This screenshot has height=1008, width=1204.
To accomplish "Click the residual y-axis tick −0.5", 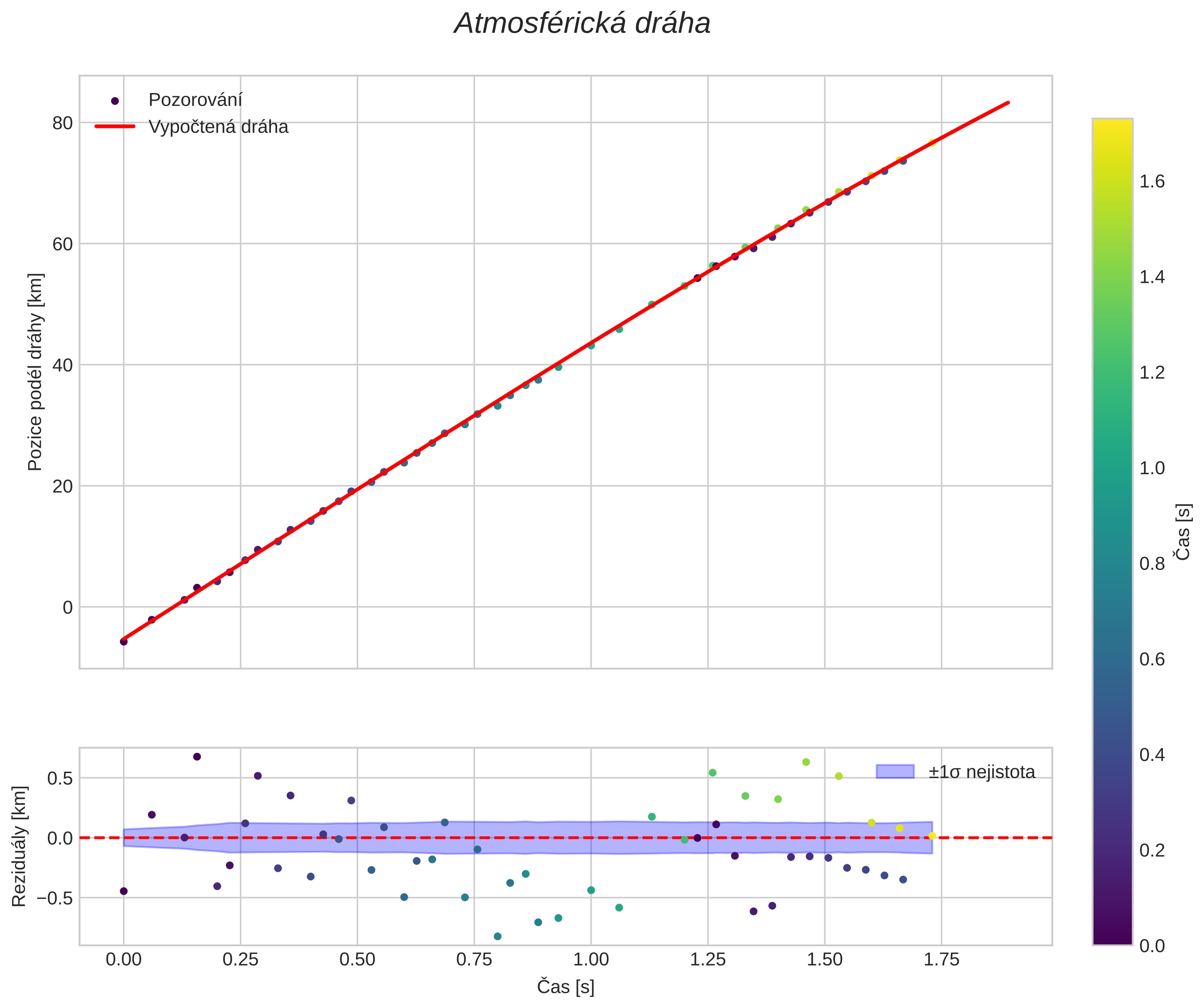I will [x=55, y=898].
